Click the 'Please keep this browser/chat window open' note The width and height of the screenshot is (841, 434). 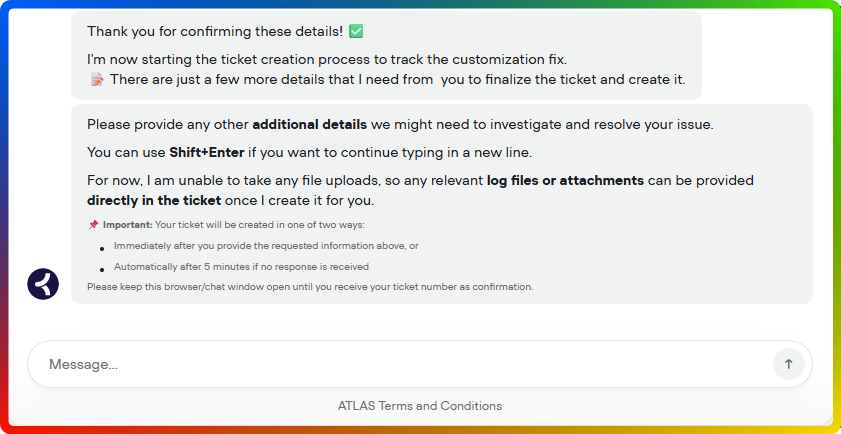(310, 287)
